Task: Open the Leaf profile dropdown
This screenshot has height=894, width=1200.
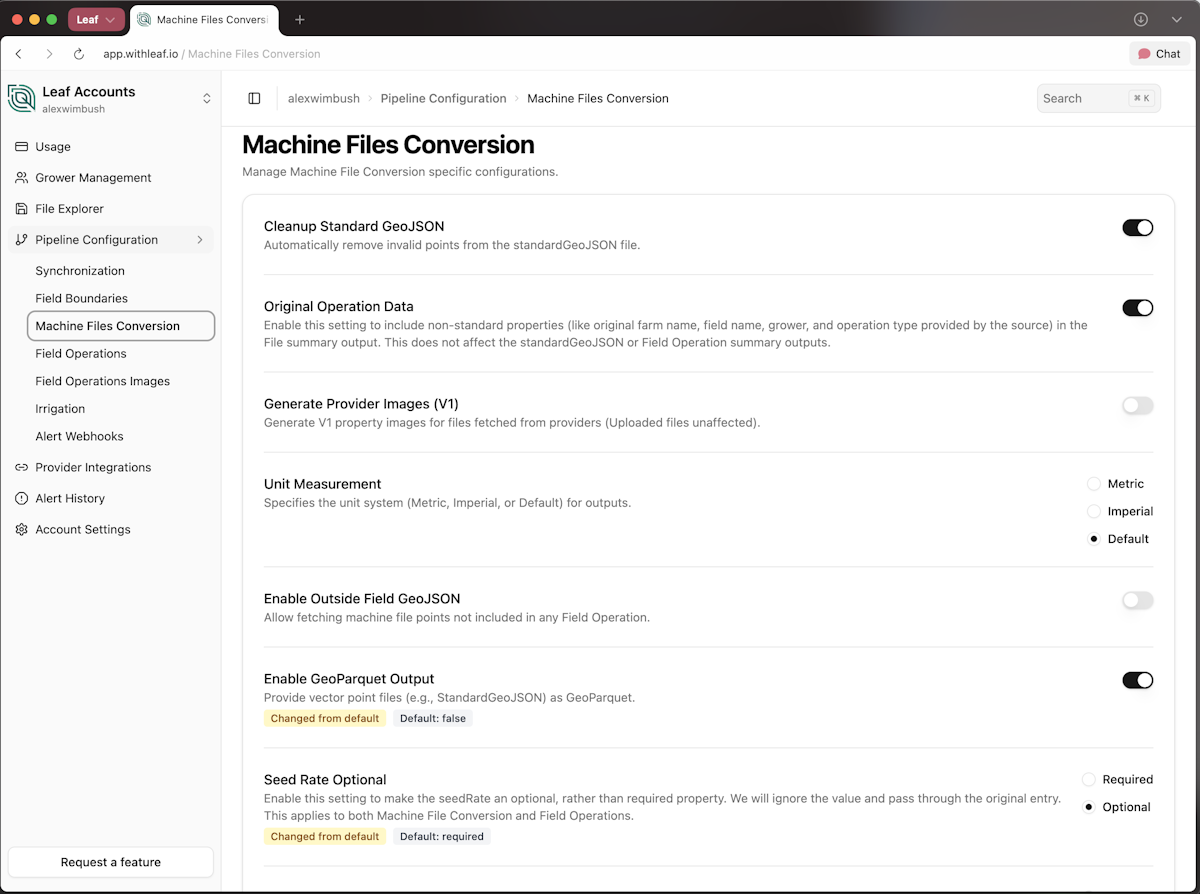Action: tap(96, 19)
